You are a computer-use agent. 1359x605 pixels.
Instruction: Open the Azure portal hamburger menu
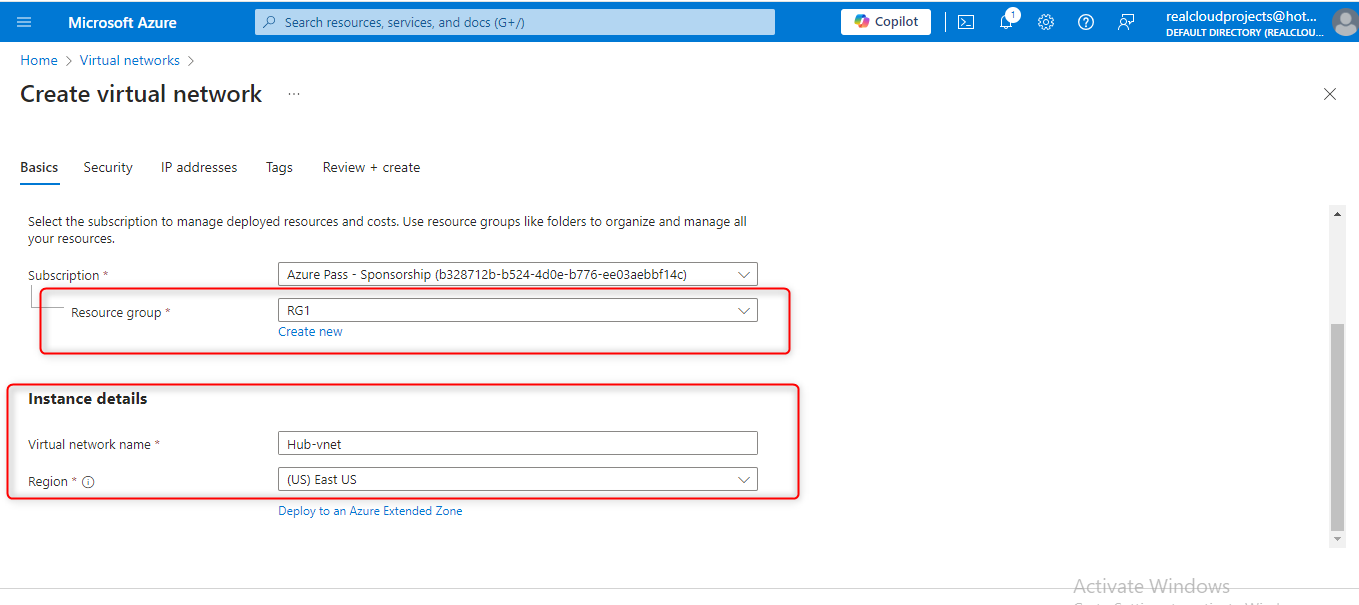click(x=24, y=22)
